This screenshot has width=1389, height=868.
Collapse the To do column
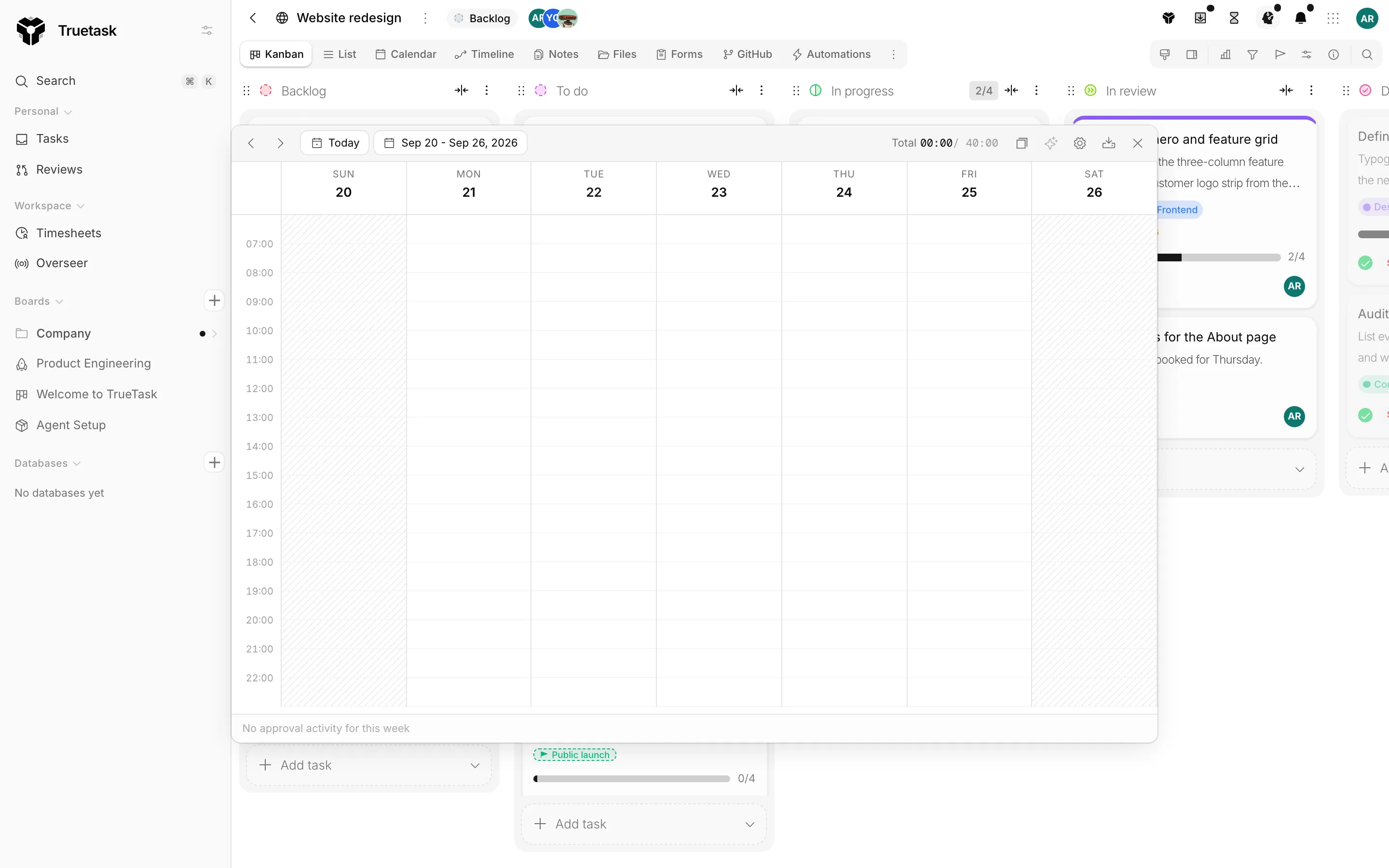[x=736, y=91]
